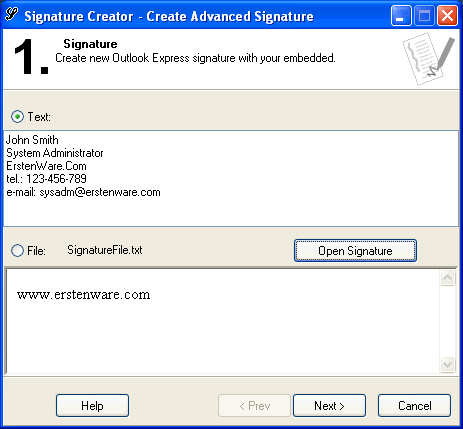The width and height of the screenshot is (463, 429).
Task: Click the Open Signature button
Action: (355, 251)
